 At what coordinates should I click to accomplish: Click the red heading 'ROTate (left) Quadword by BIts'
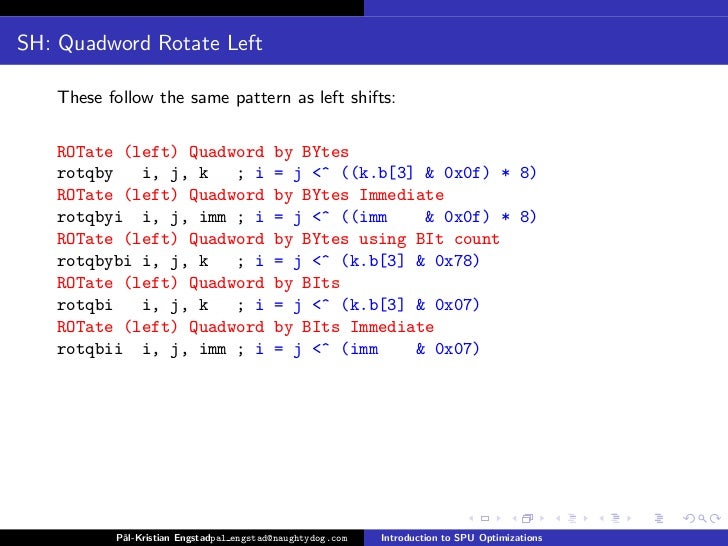tap(198, 284)
